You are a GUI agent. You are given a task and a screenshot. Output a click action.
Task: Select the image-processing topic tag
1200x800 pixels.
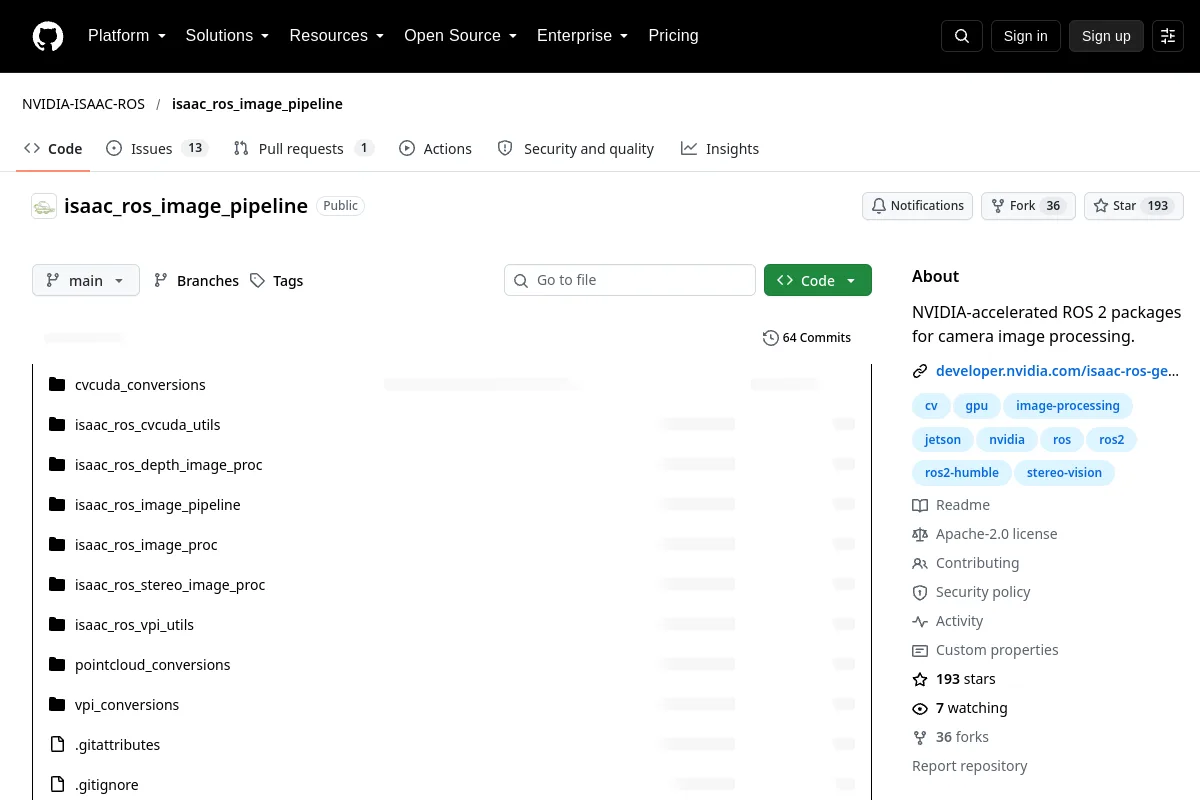tap(1068, 406)
